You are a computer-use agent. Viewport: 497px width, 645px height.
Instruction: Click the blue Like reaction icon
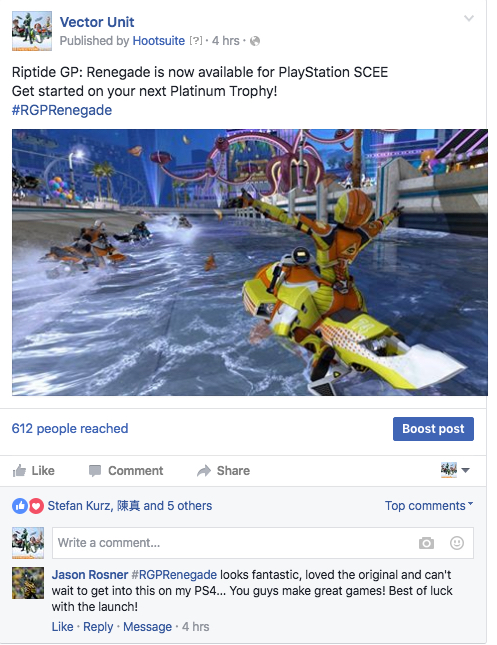20,506
